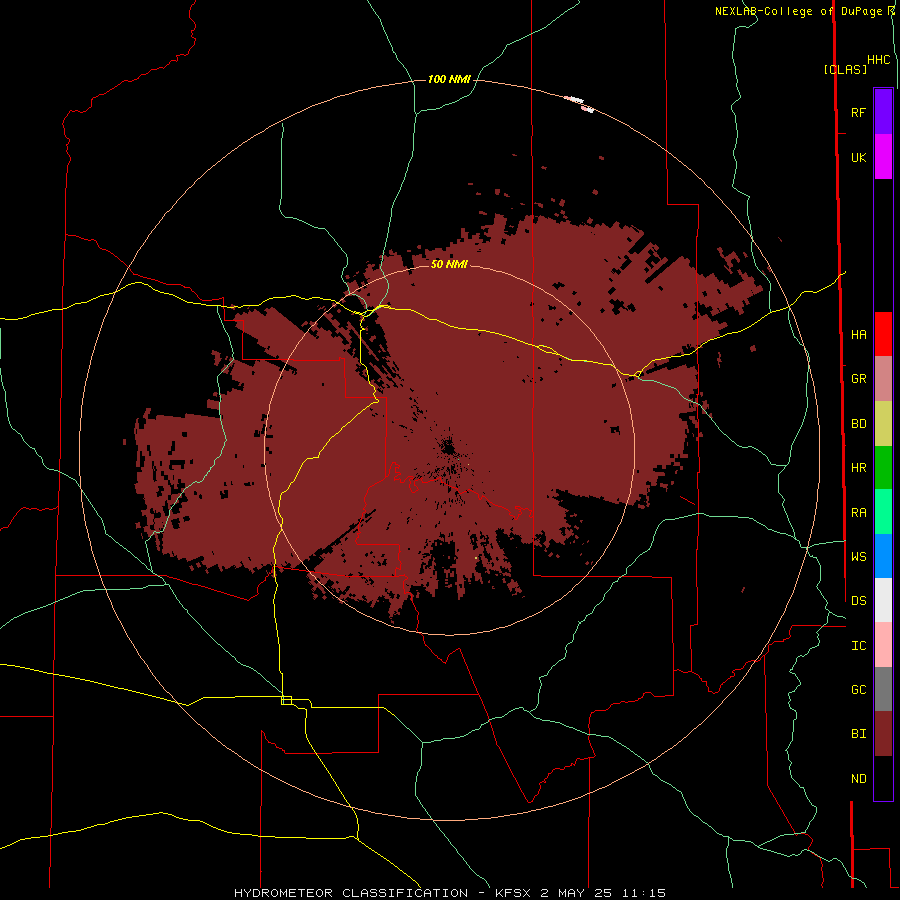
Task: Click the HHC product label
Action: click(879, 60)
